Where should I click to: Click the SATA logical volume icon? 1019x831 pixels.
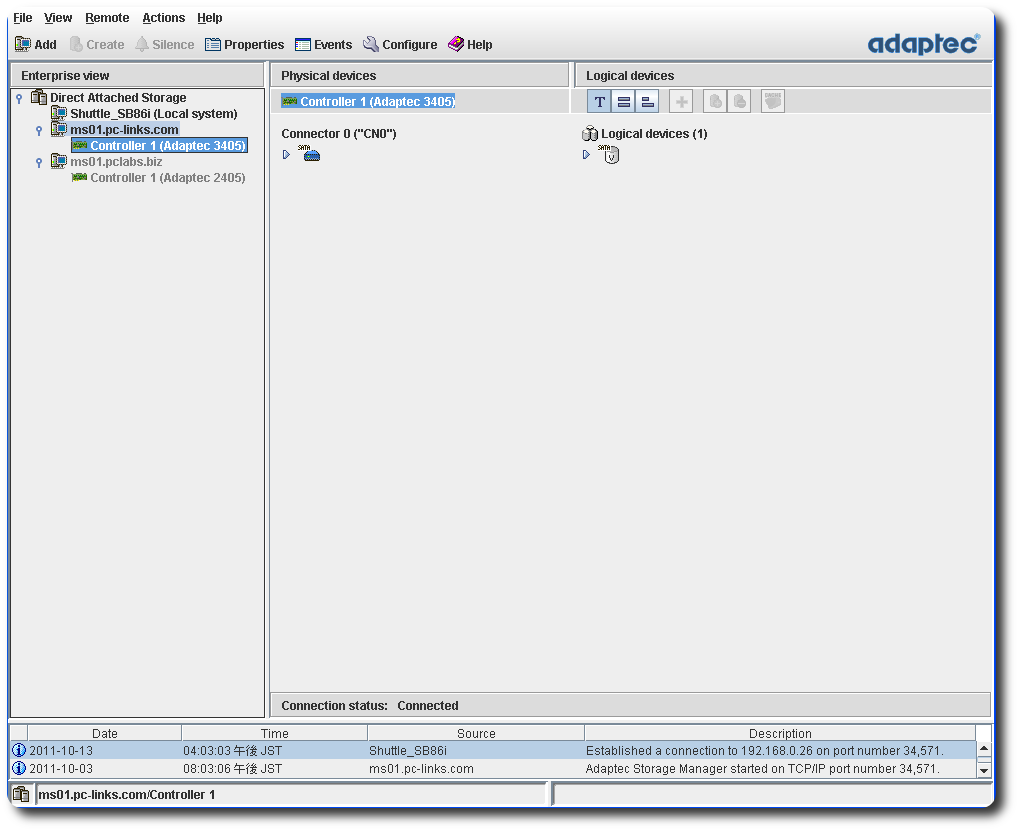point(609,154)
